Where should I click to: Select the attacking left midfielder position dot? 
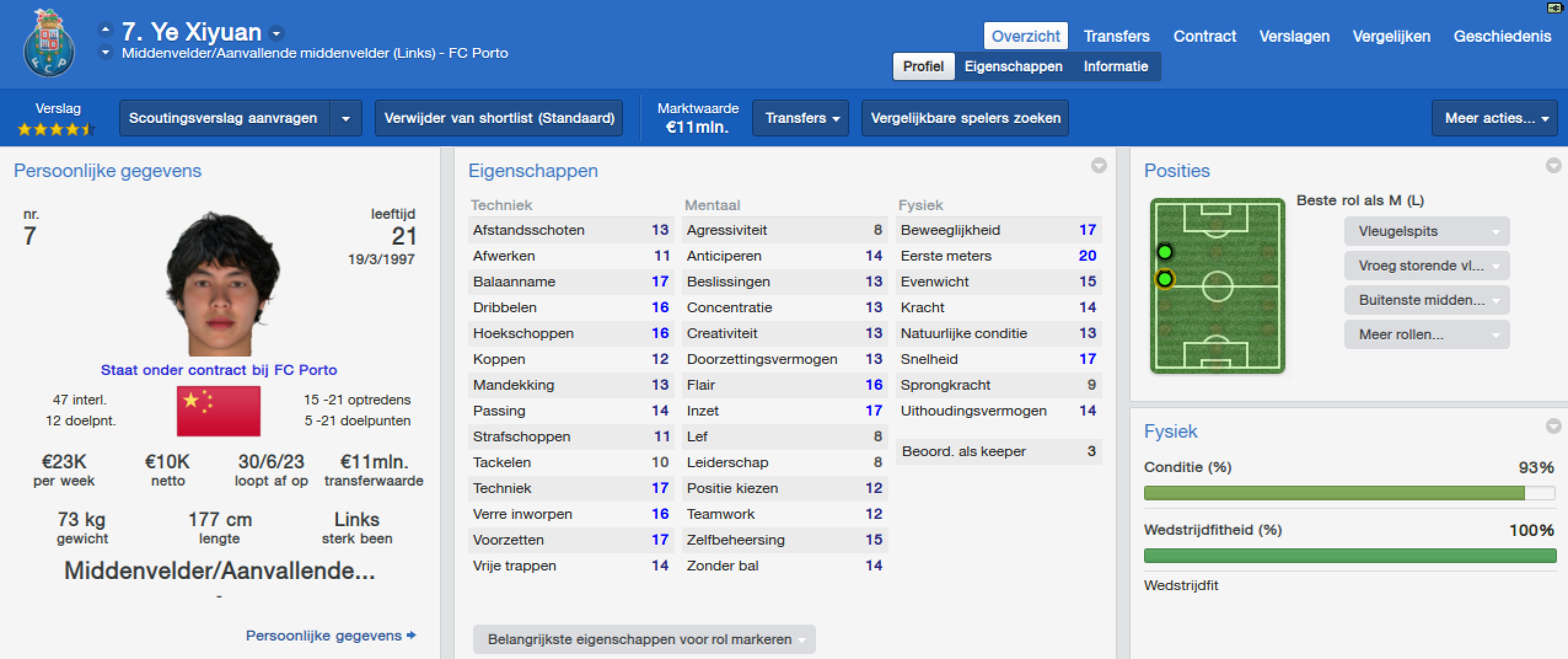point(1165,252)
